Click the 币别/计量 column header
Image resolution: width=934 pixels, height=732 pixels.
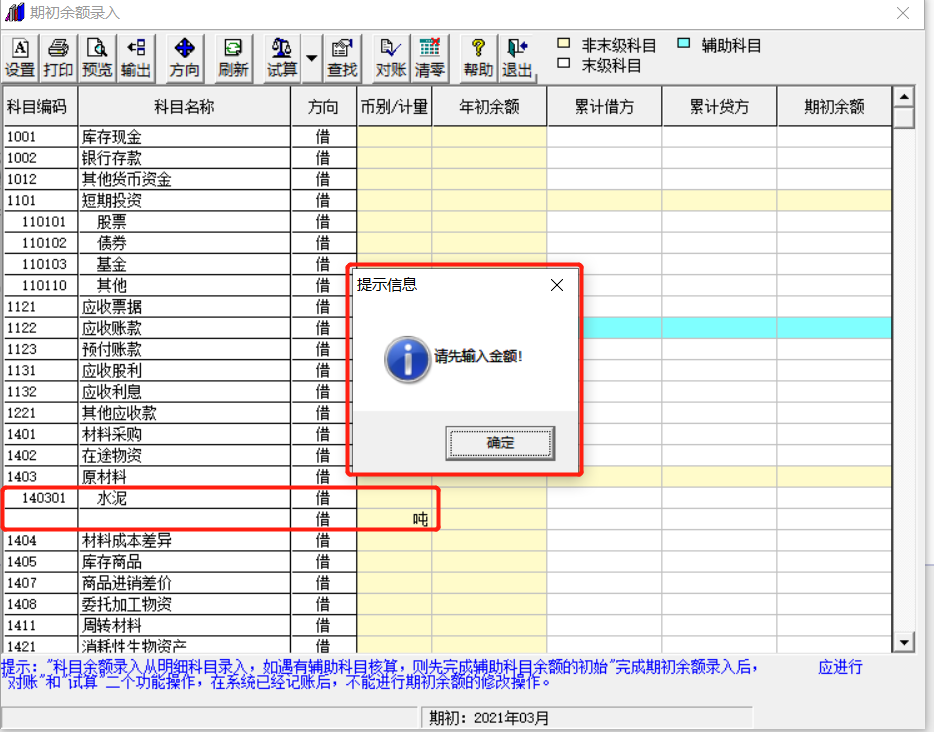point(394,107)
